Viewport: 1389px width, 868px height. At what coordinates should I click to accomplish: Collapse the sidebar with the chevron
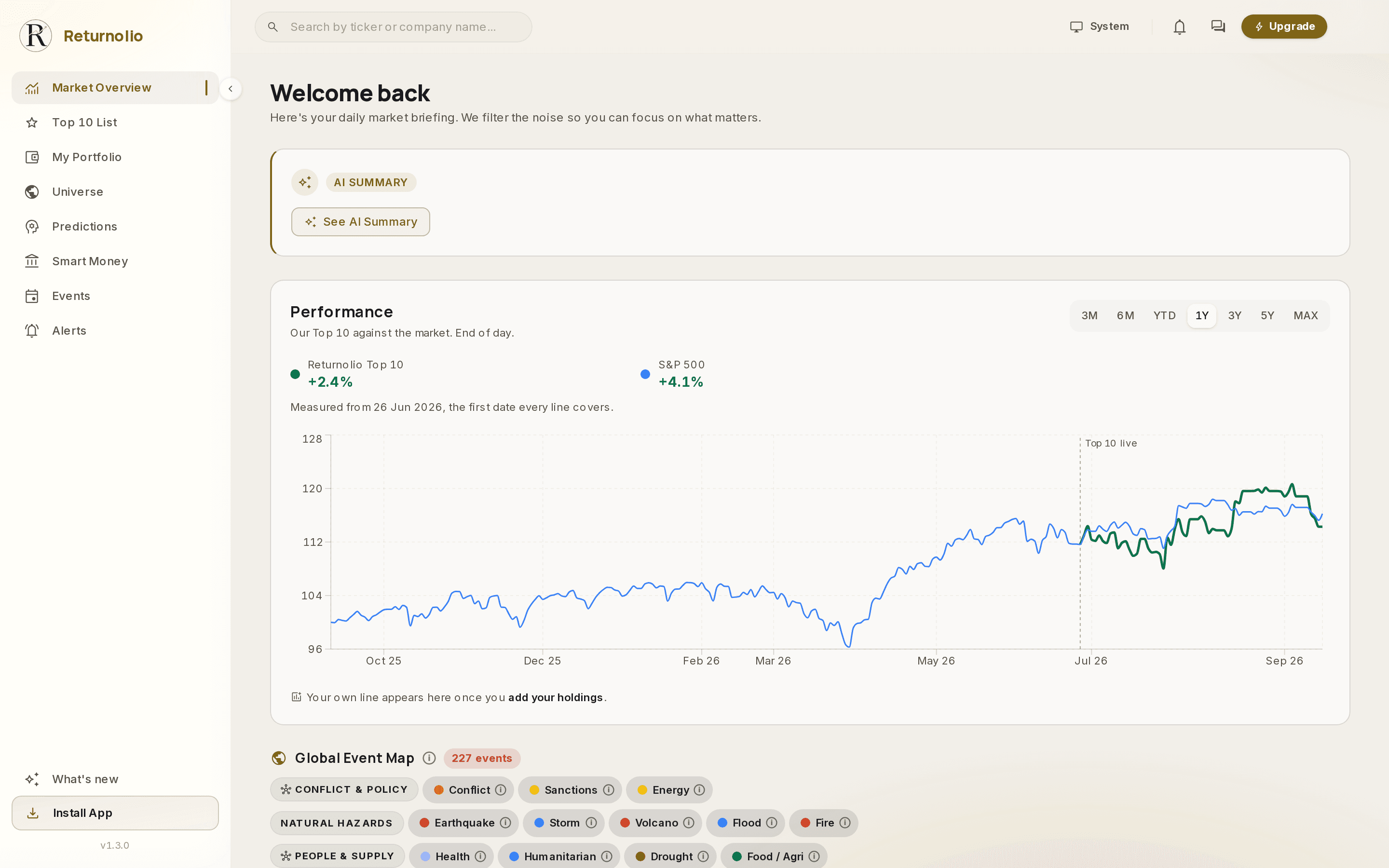tap(230, 88)
